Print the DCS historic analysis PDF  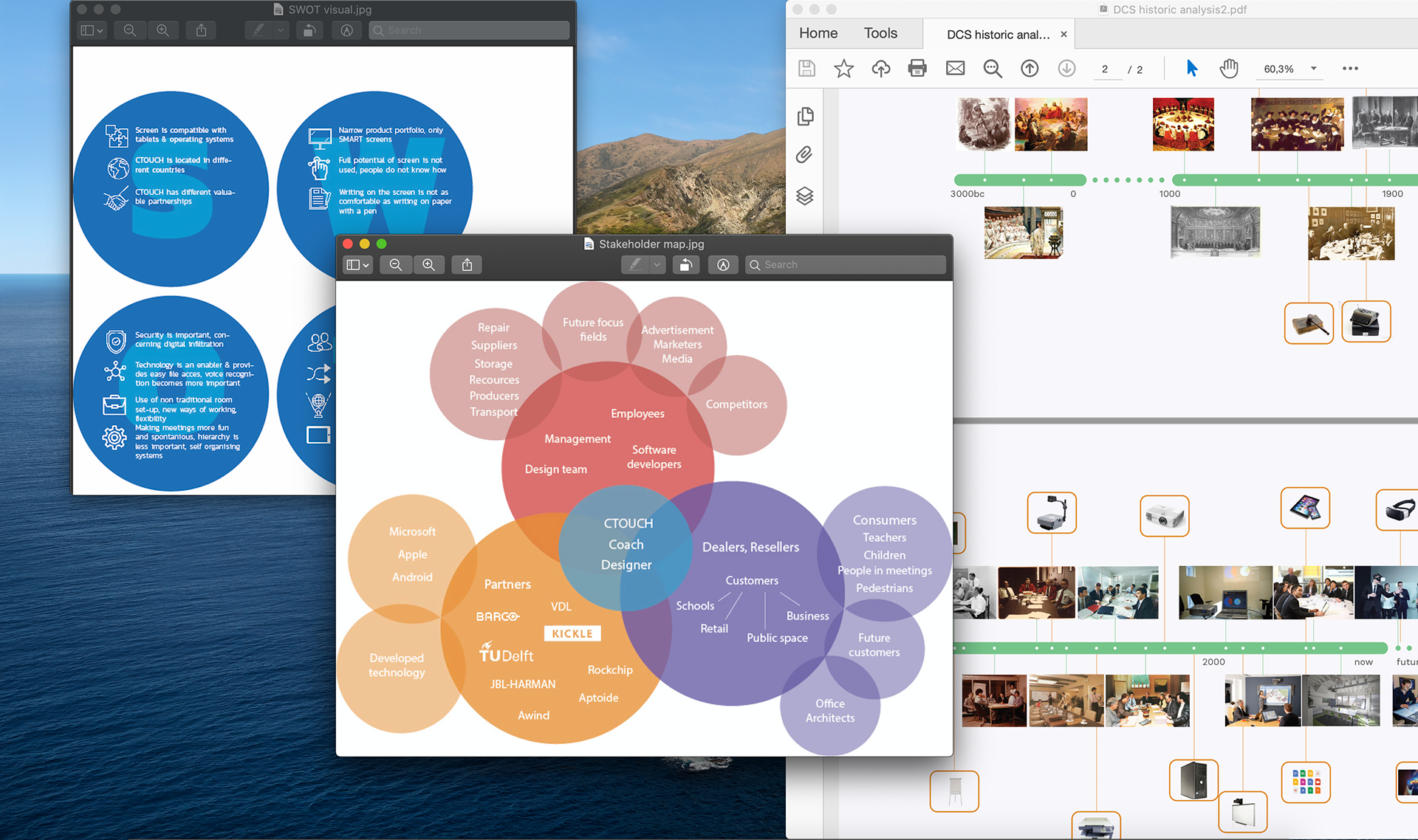[917, 69]
